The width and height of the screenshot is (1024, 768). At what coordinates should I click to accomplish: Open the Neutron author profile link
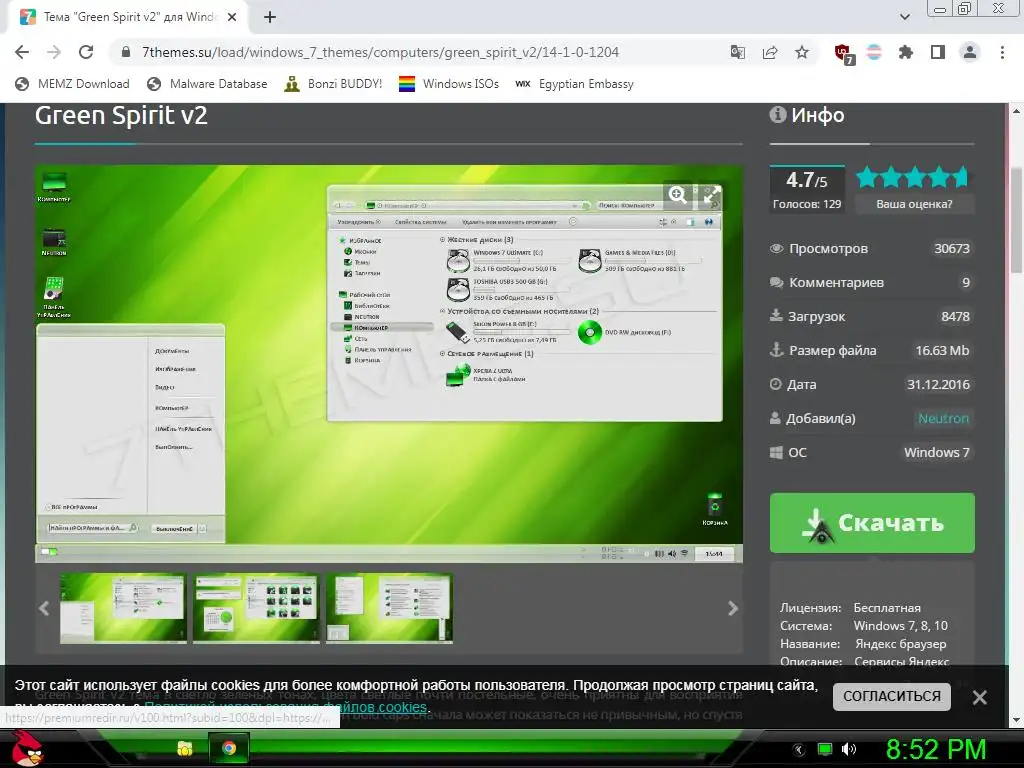pos(943,419)
